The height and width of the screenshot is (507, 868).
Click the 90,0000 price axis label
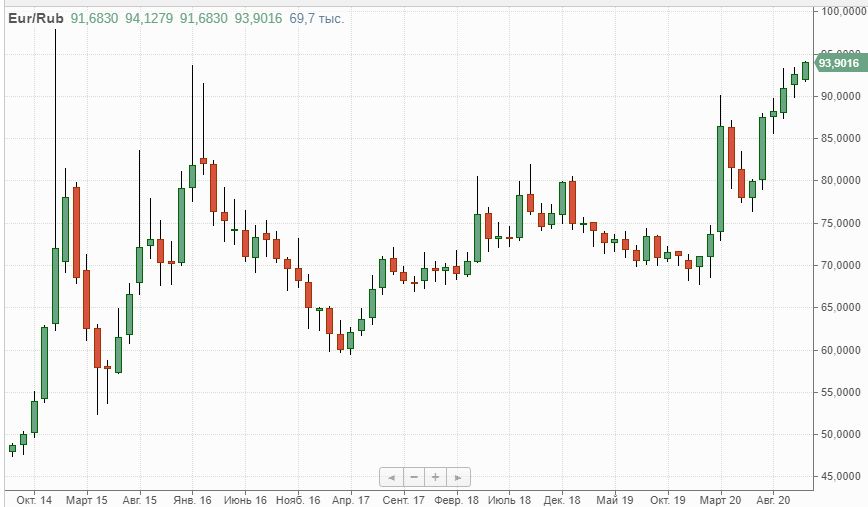pos(840,96)
